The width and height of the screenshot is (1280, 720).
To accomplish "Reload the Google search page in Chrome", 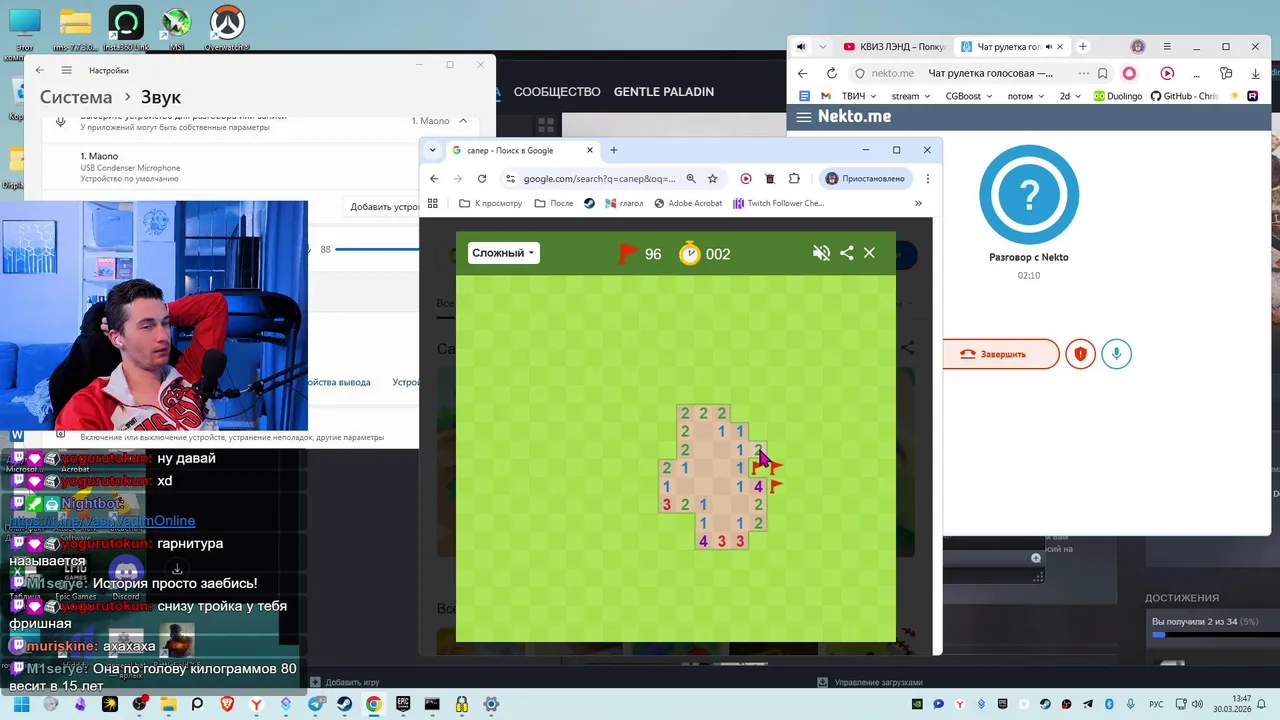I will [x=482, y=179].
